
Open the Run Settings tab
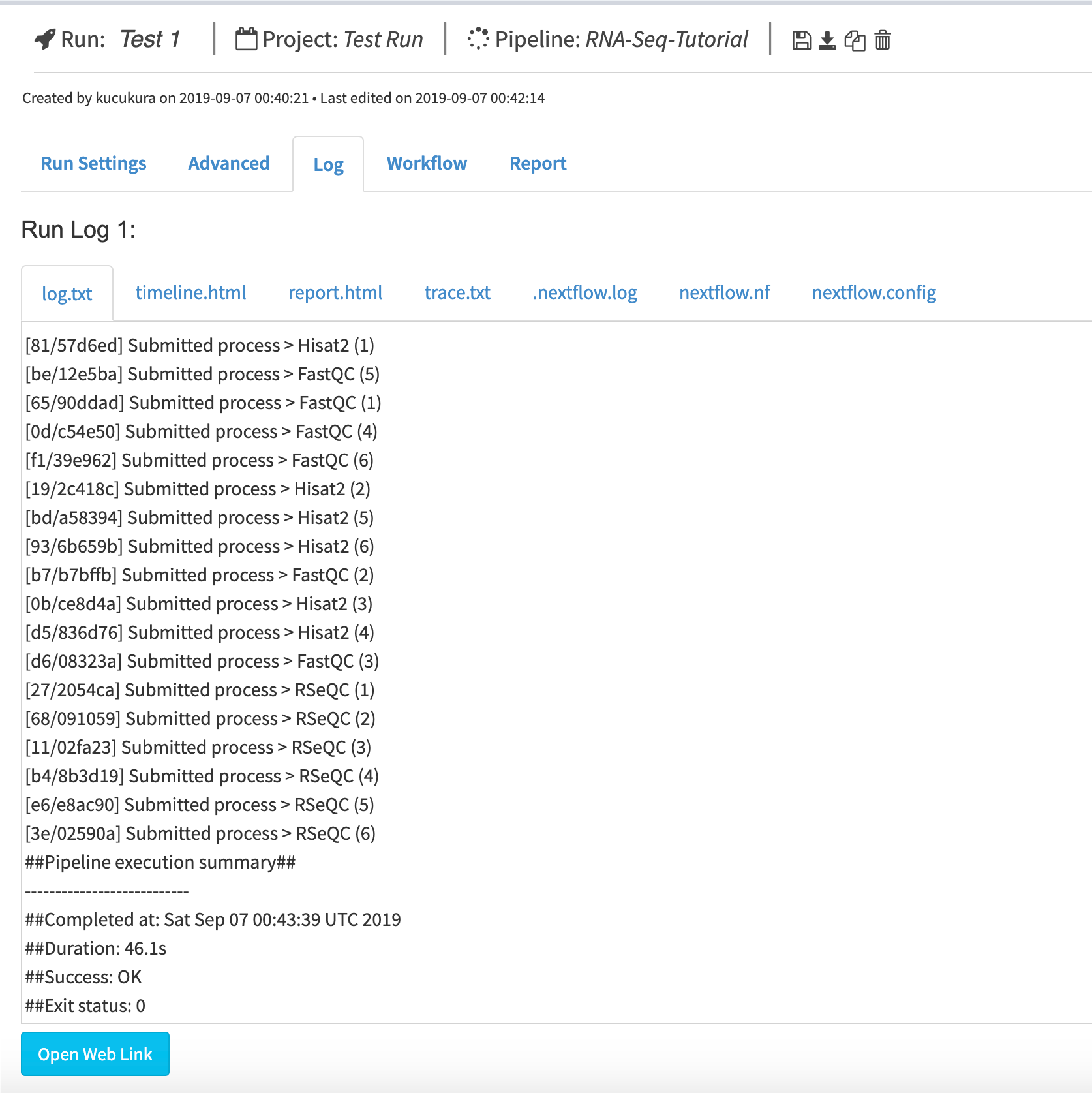93,163
